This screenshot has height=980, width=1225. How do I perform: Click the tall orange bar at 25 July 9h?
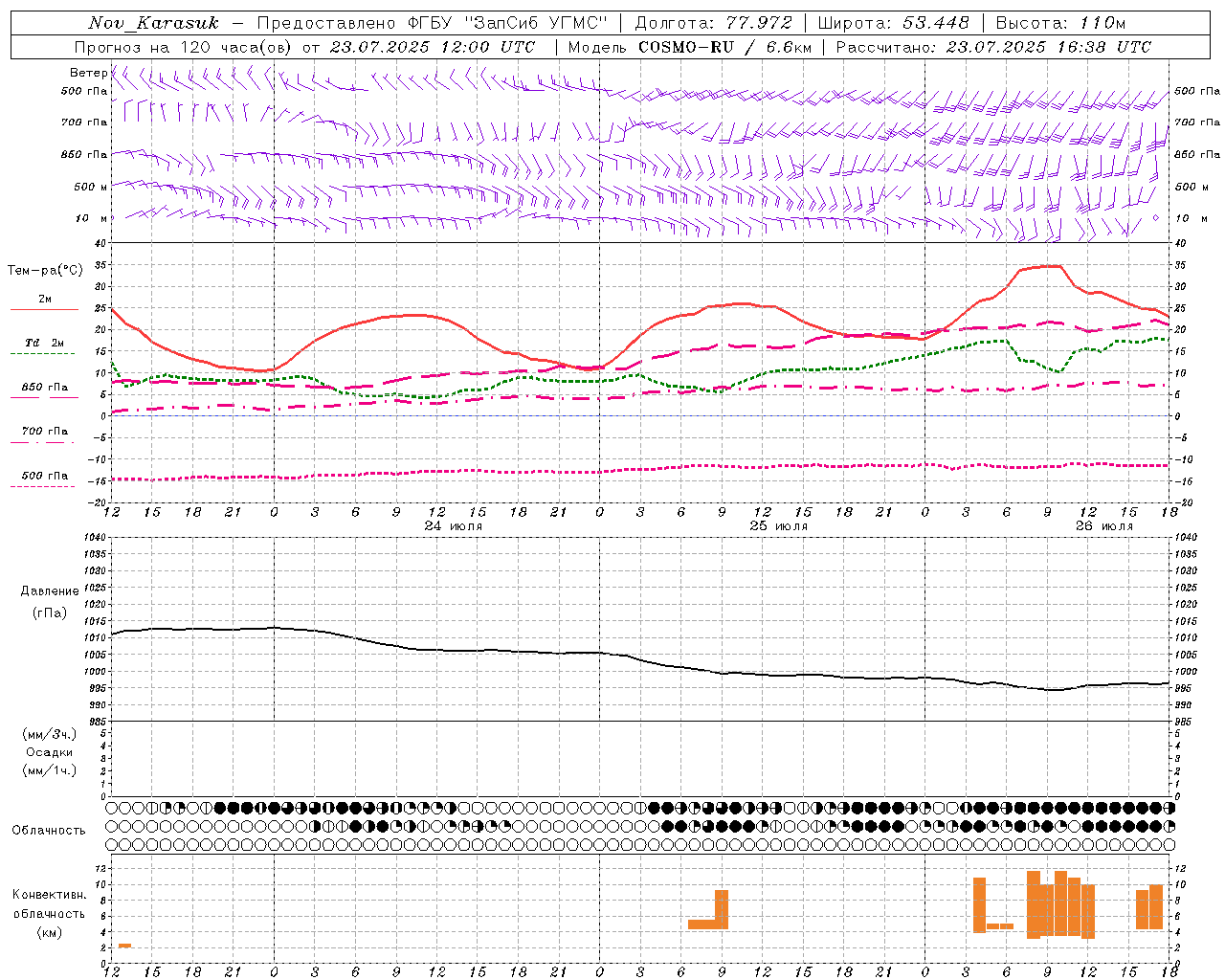coord(722,909)
